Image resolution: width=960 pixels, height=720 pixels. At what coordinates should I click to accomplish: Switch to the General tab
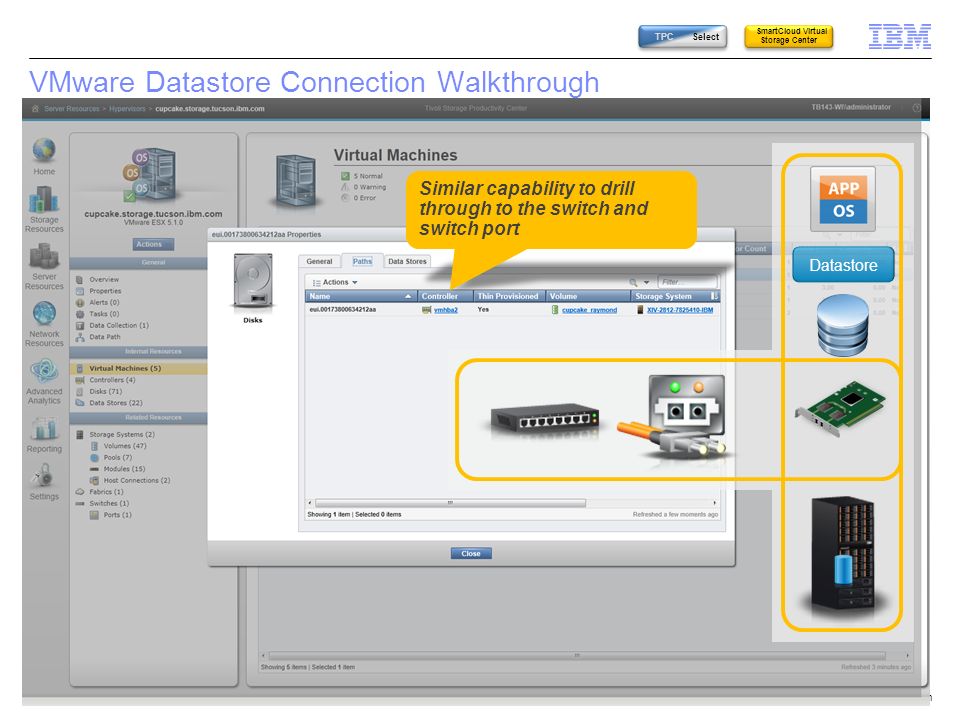tap(319, 261)
